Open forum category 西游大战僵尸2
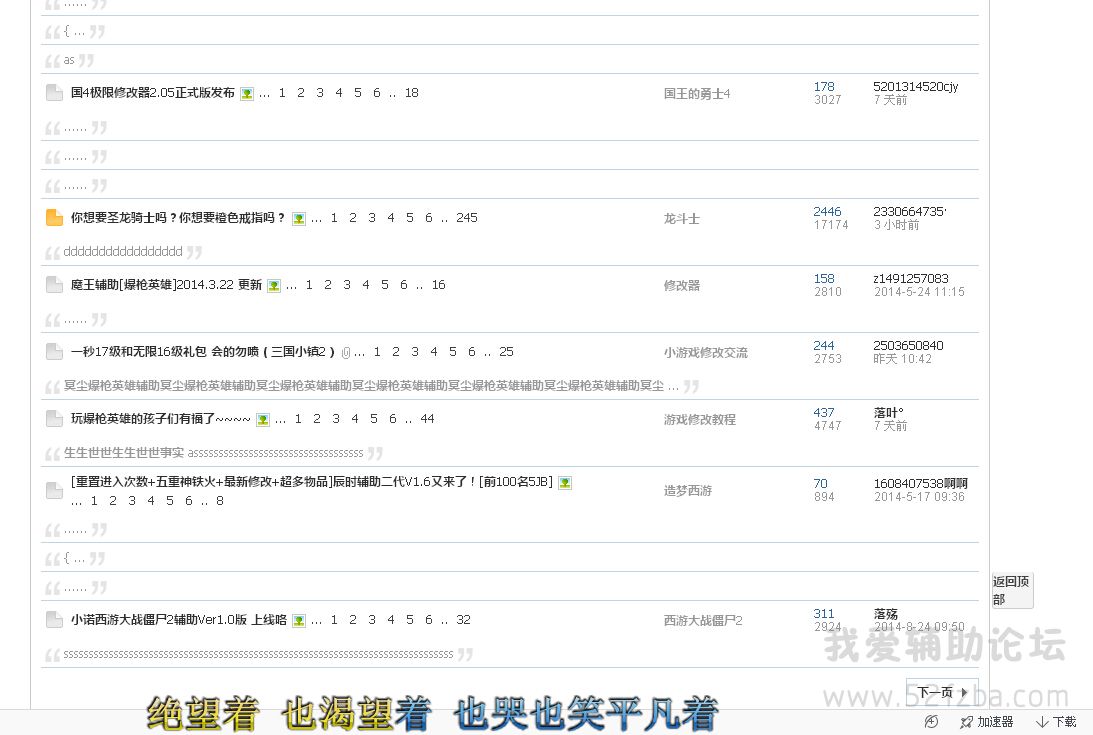This screenshot has width=1093, height=735. (703, 620)
